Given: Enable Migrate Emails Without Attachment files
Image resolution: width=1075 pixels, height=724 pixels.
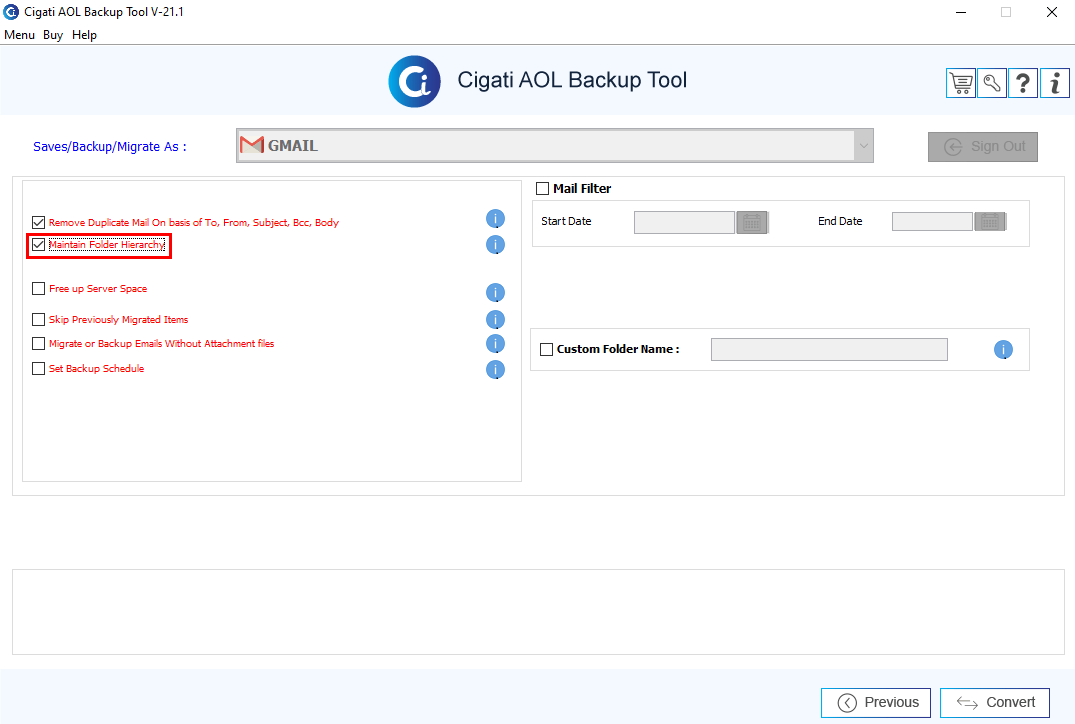Looking at the screenshot, I should [38, 343].
